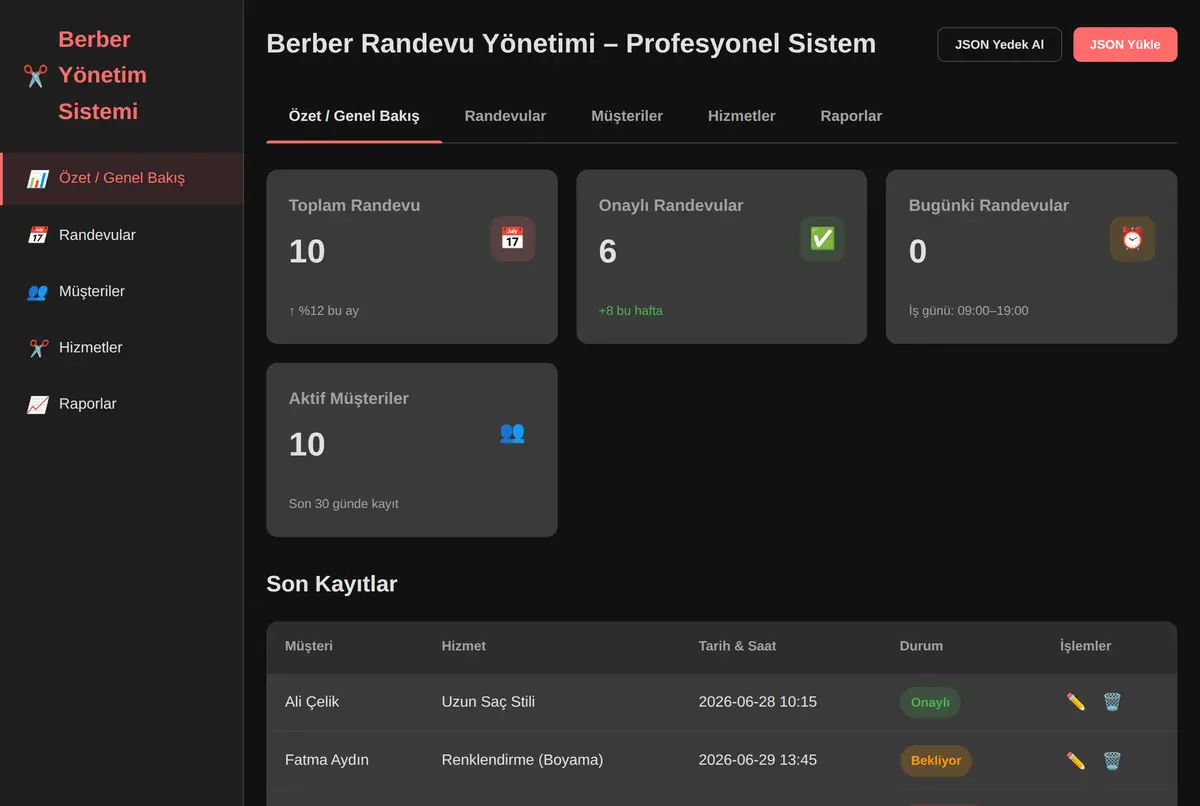This screenshot has width=1200, height=806.
Task: Click the scissors icon beside Hizmetler in sidebar
Action: pos(38,348)
